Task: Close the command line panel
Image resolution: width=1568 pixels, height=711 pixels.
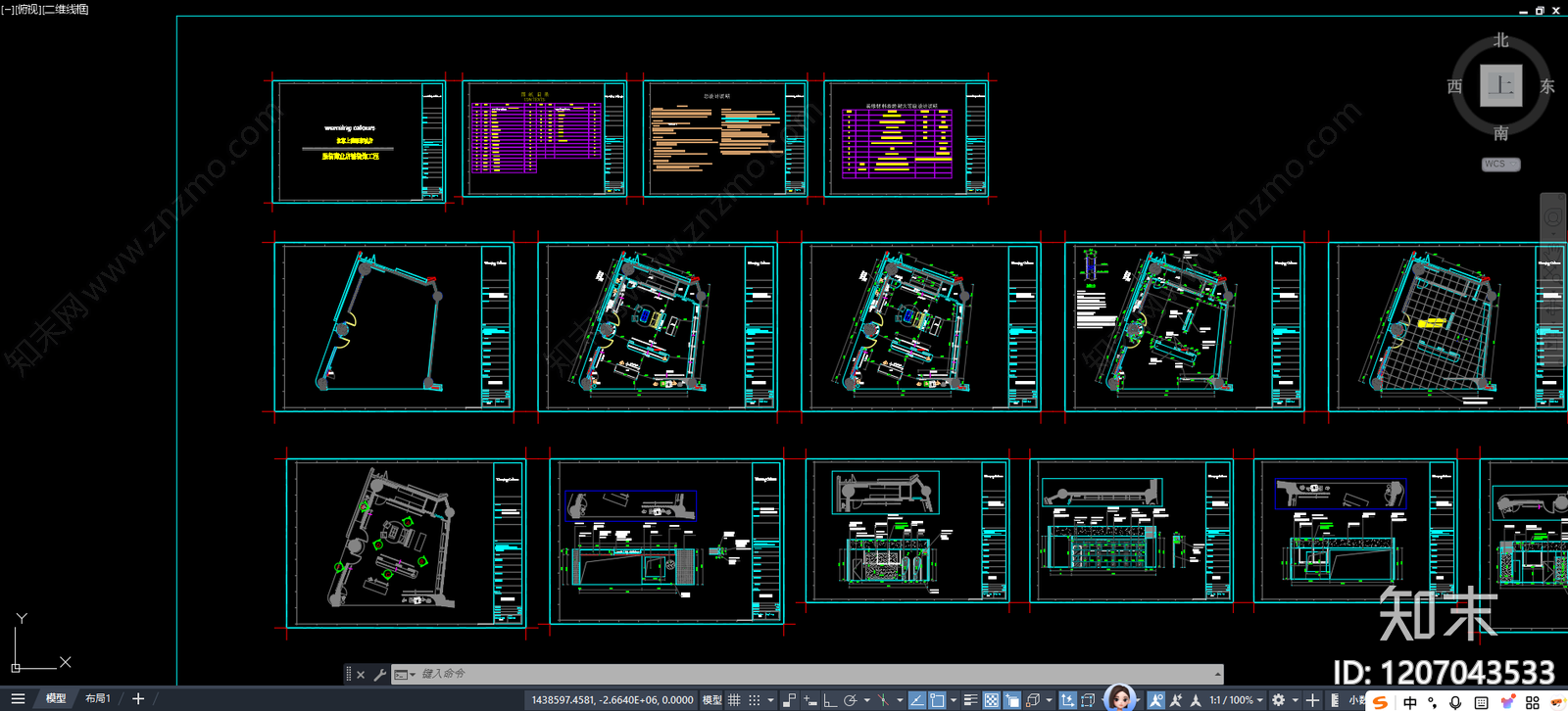Action: point(361,675)
